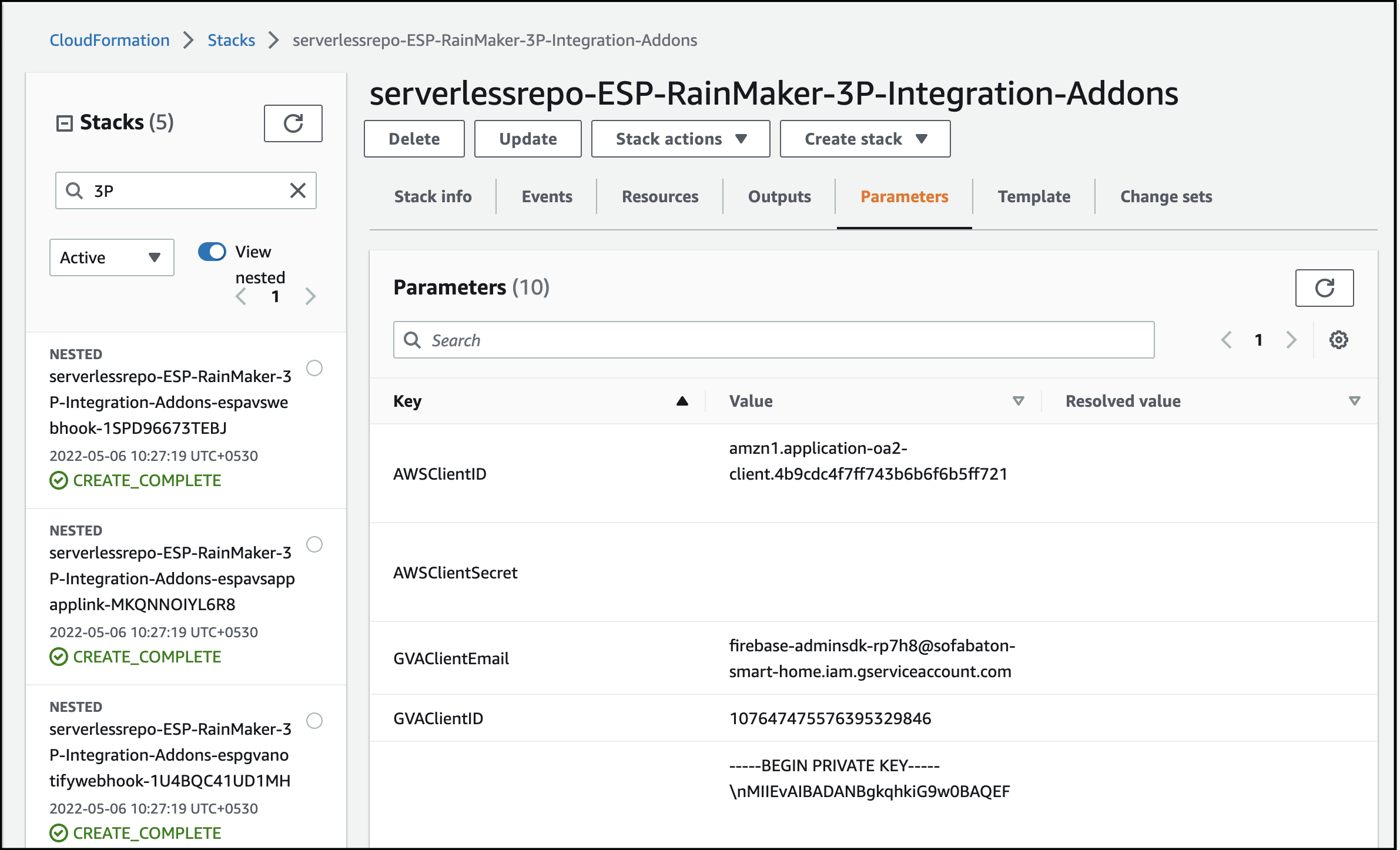Select the AWSClientID key cell

click(x=440, y=474)
